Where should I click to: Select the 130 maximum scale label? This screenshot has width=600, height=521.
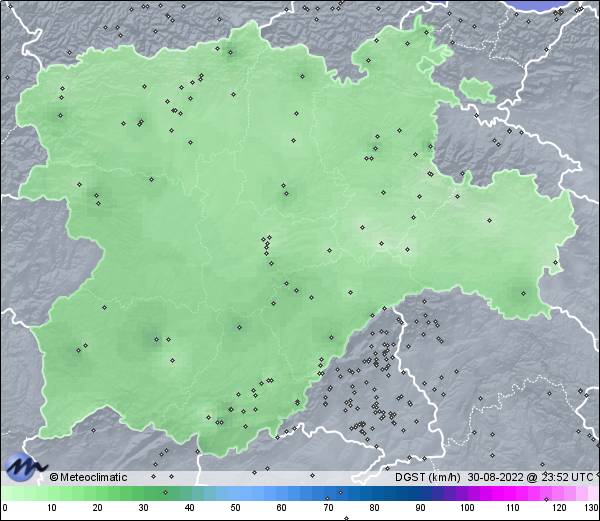591,508
